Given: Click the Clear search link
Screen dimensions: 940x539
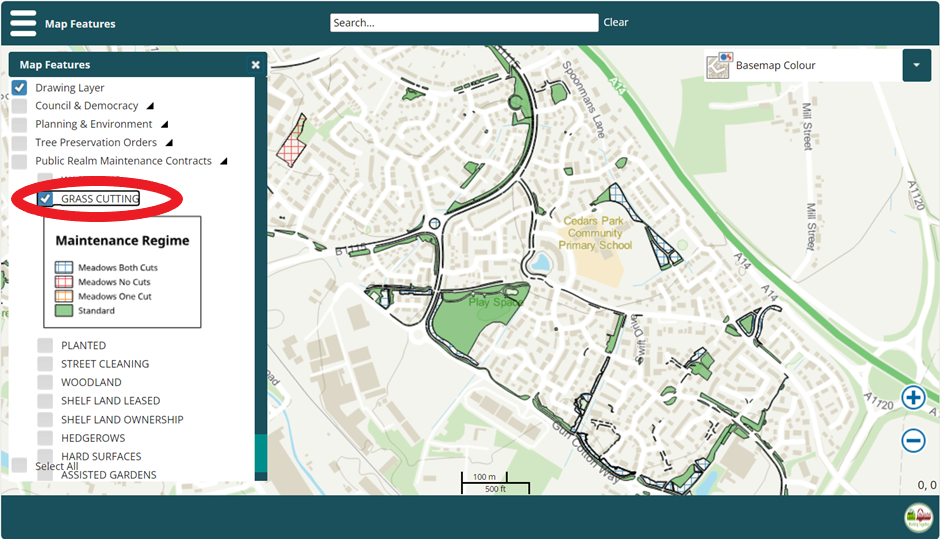Looking at the screenshot, I should point(615,22).
